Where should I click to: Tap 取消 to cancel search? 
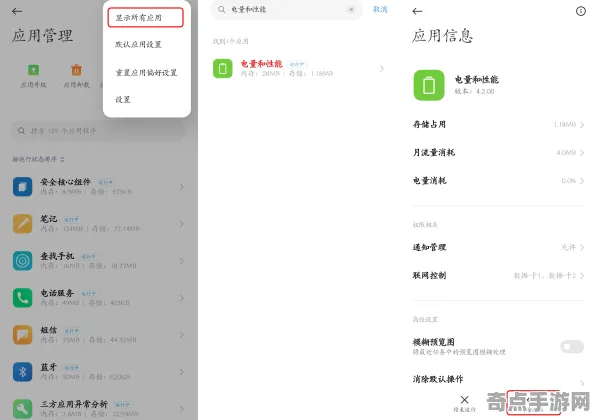pos(380,10)
